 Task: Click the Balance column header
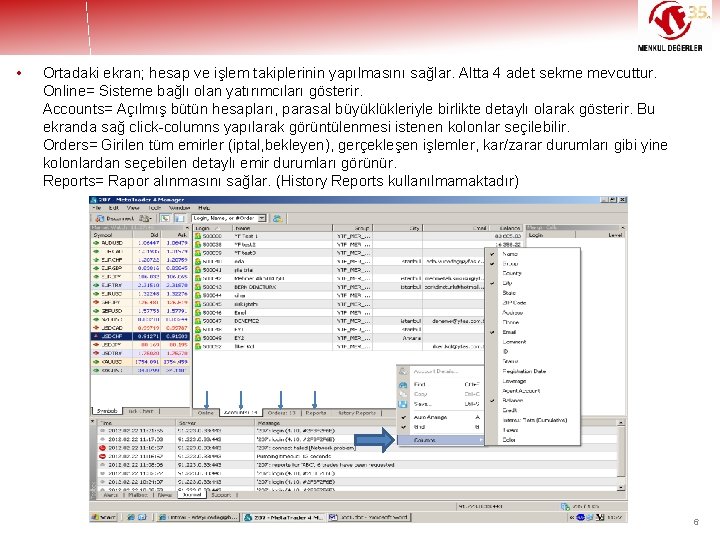(x=506, y=228)
